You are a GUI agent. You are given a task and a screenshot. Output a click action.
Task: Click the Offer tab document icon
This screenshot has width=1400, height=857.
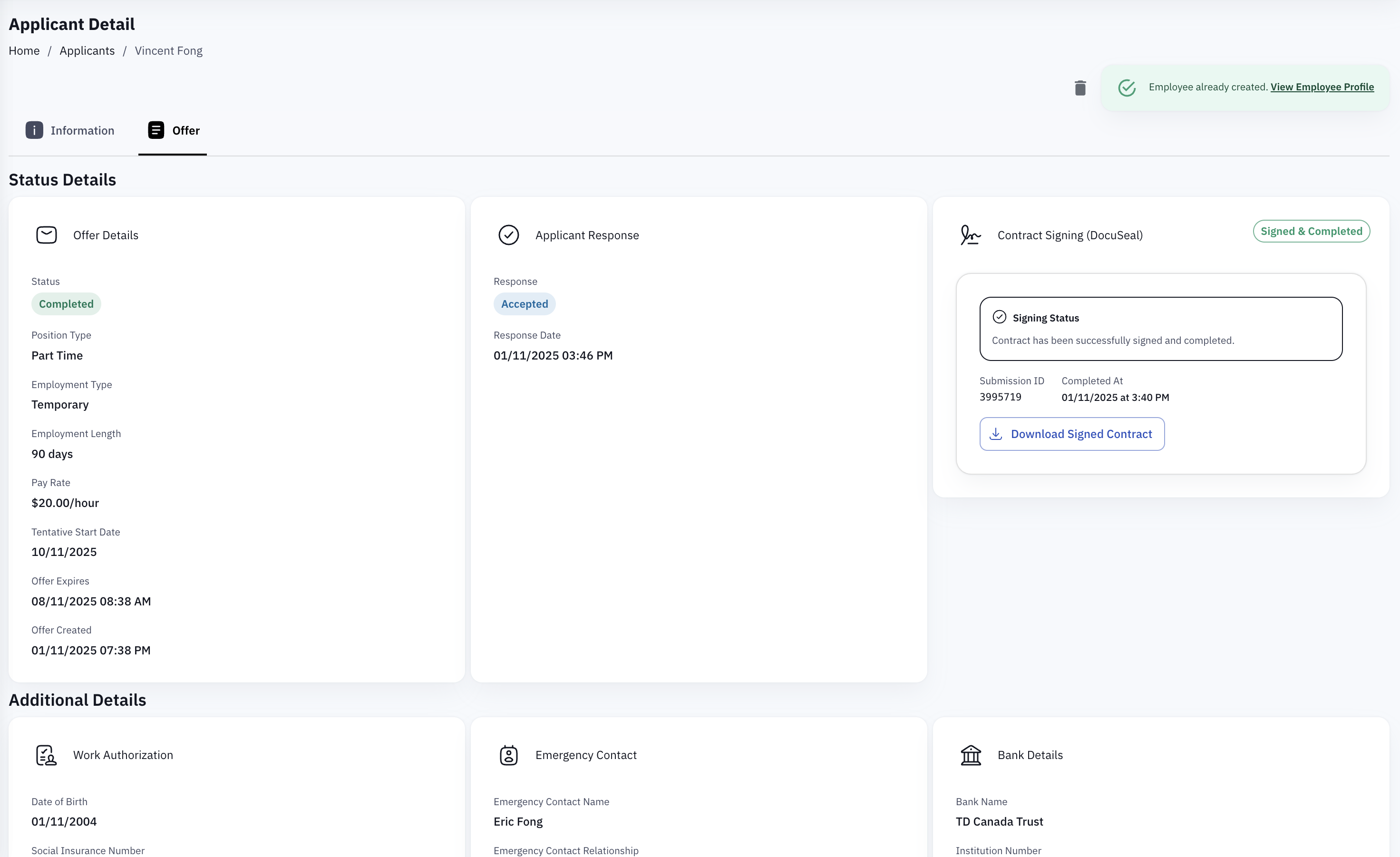pos(156,130)
